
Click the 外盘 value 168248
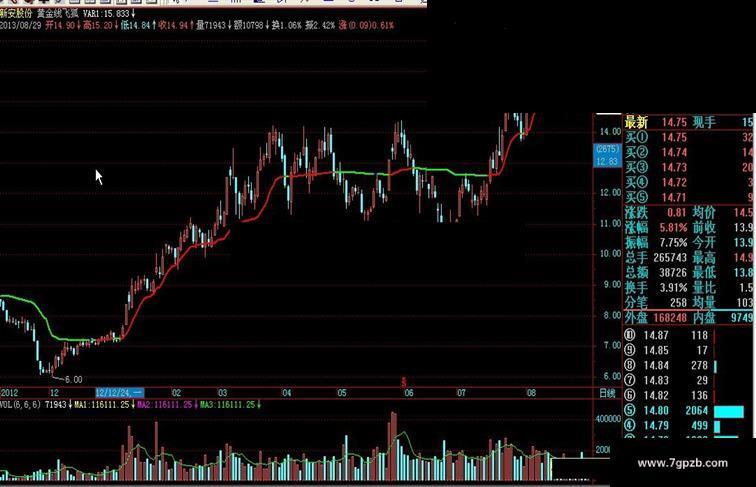(670, 318)
